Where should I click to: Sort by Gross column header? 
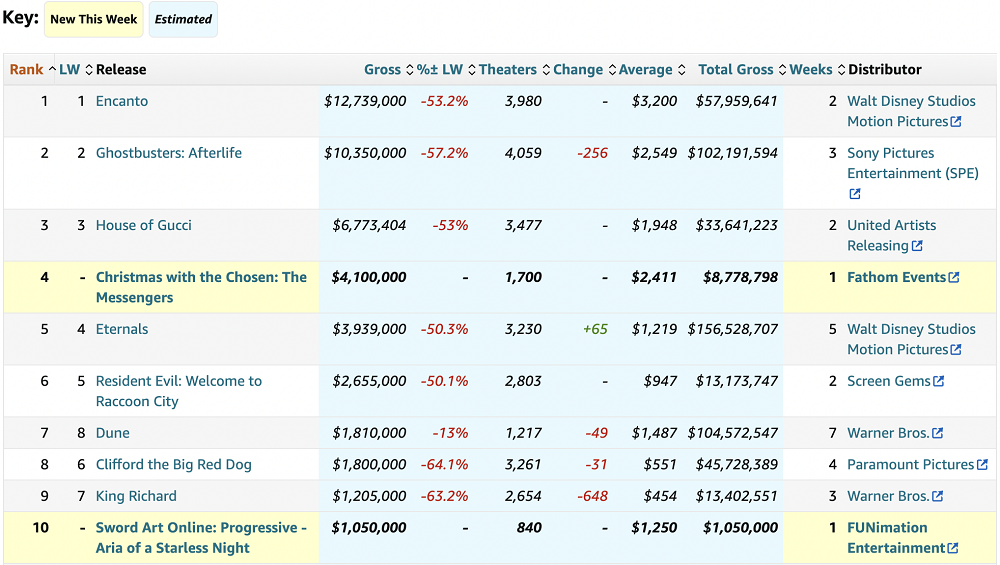382,70
